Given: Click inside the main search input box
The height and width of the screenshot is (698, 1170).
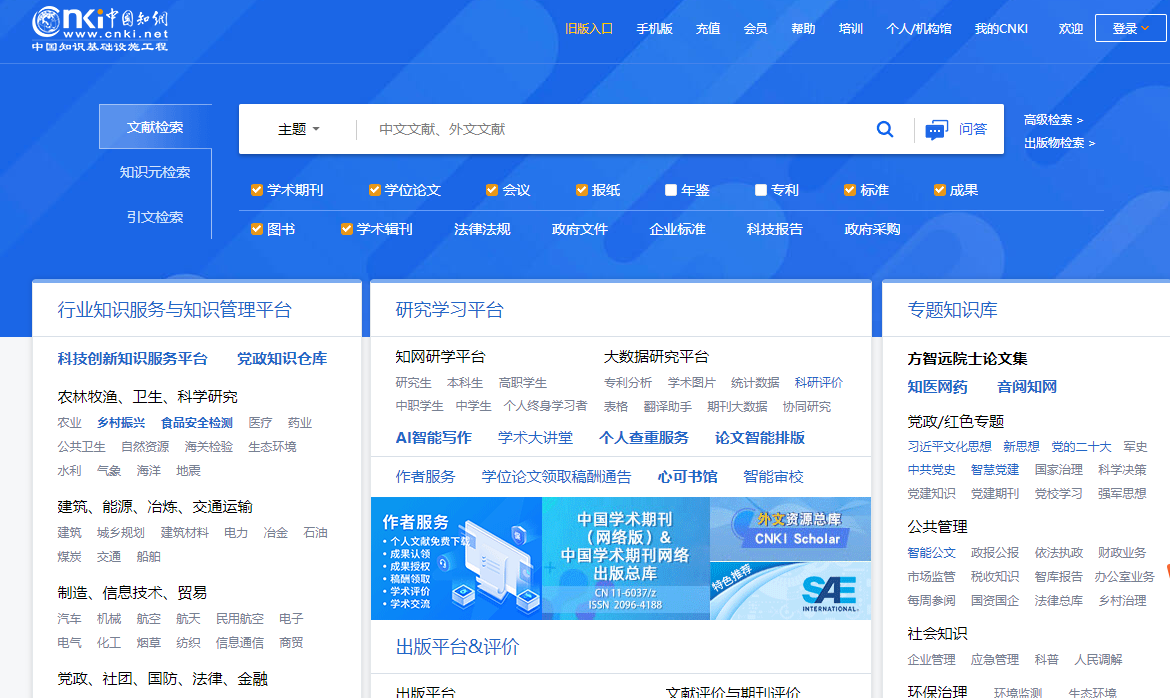Looking at the screenshot, I should pos(600,128).
